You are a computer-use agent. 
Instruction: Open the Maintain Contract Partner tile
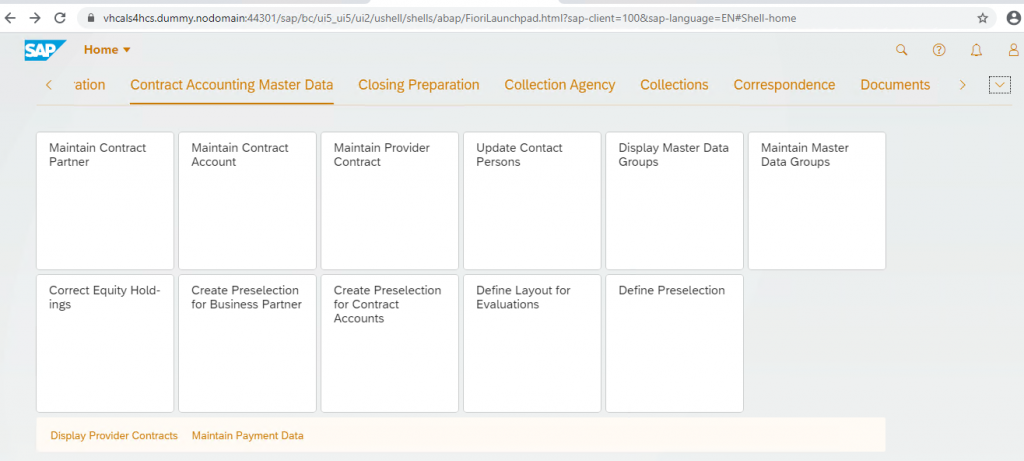point(105,200)
